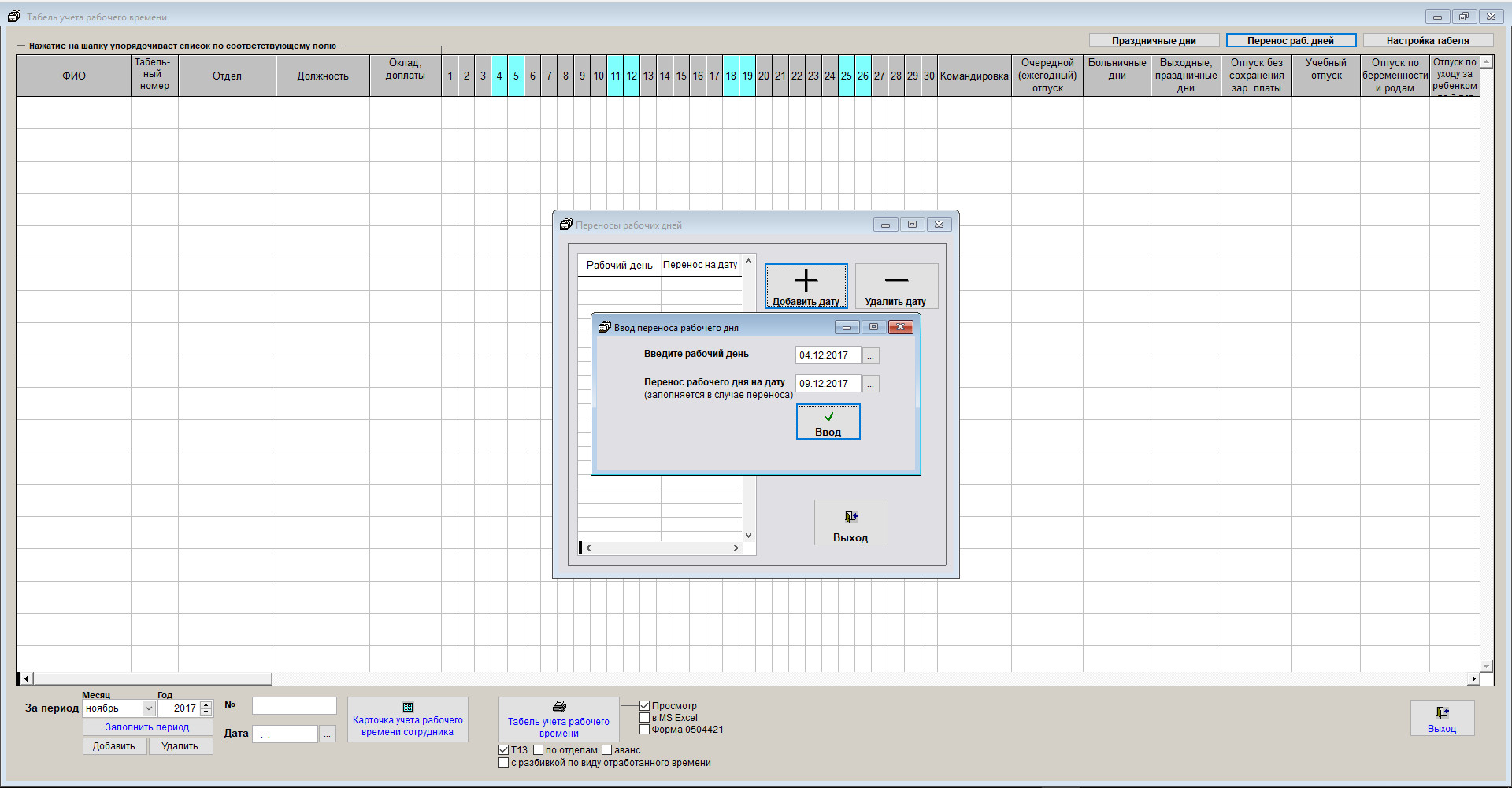
Task: Open Настройка табеля settings
Action: pos(1427,41)
